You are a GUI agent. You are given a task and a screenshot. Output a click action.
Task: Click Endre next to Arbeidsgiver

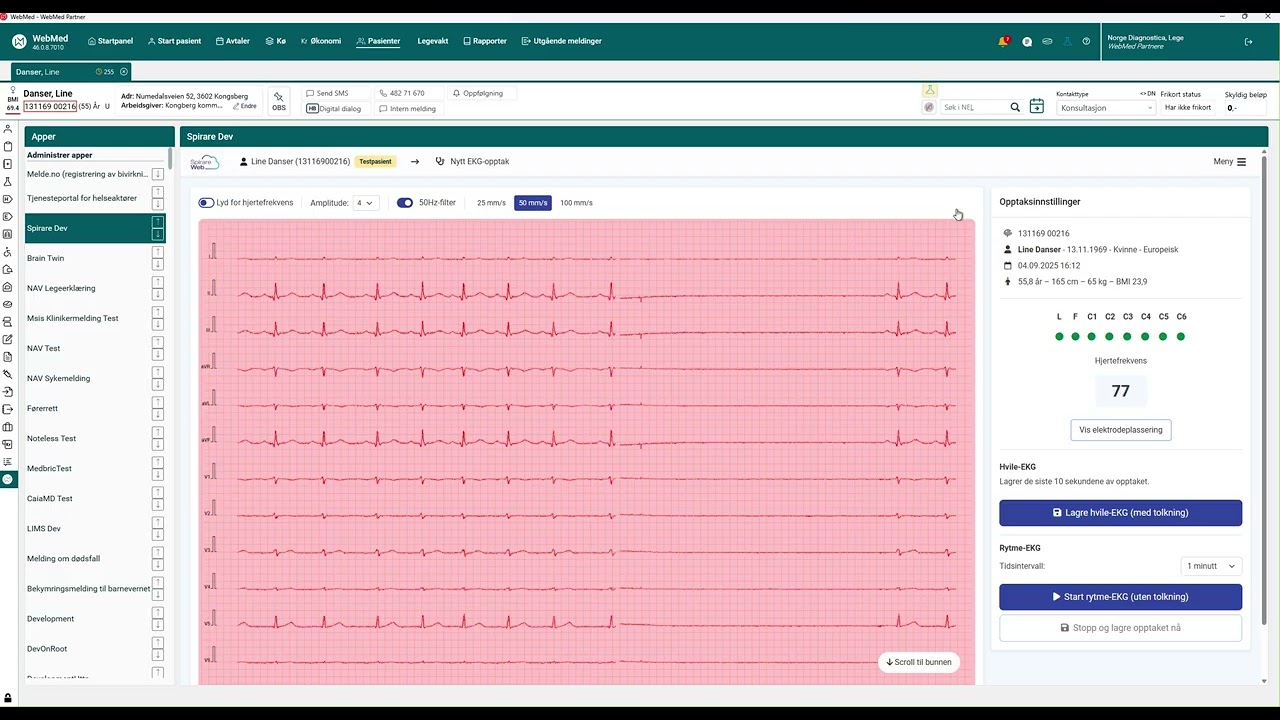[x=245, y=106]
